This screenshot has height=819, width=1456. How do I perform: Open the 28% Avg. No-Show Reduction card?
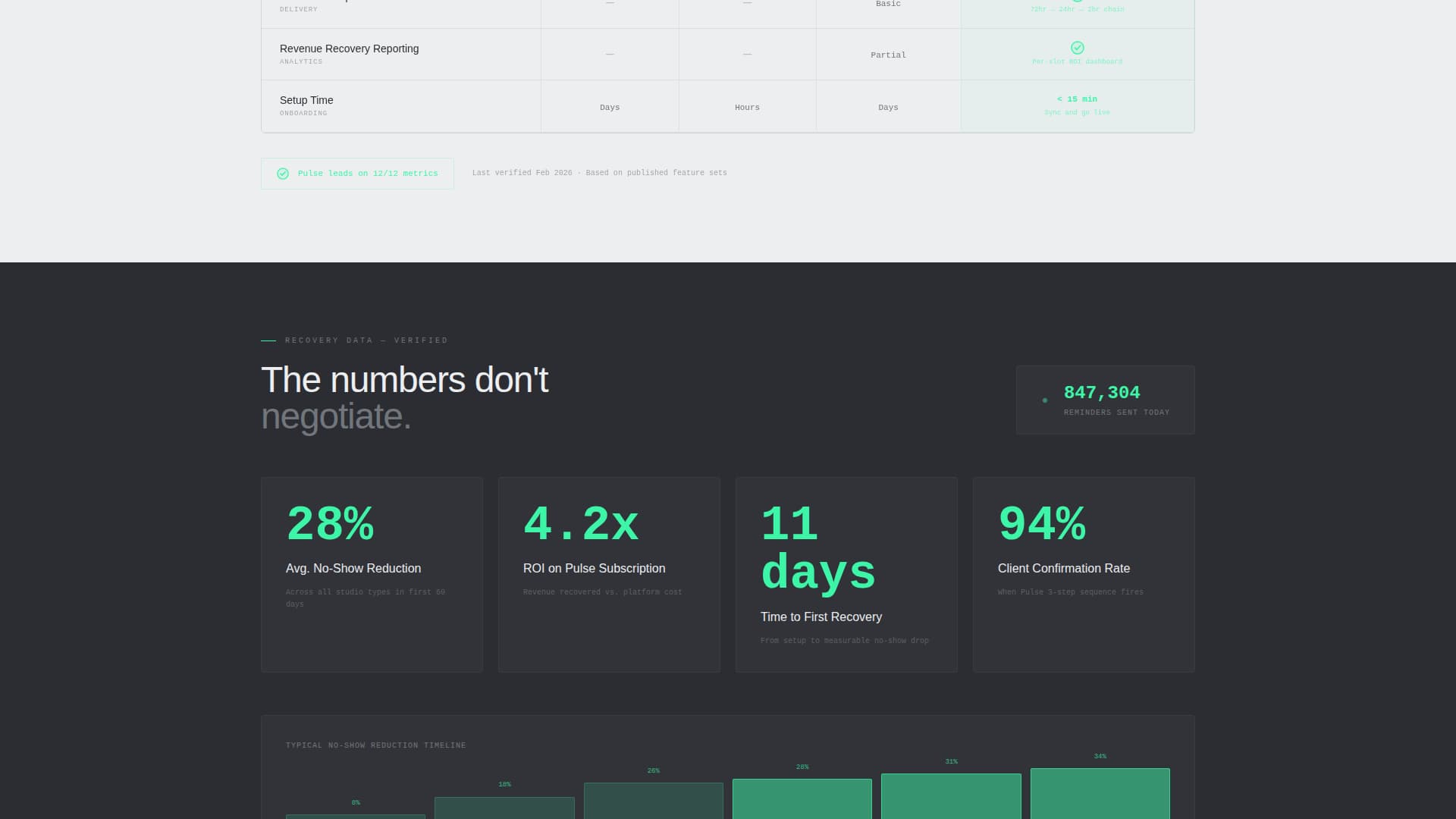372,575
